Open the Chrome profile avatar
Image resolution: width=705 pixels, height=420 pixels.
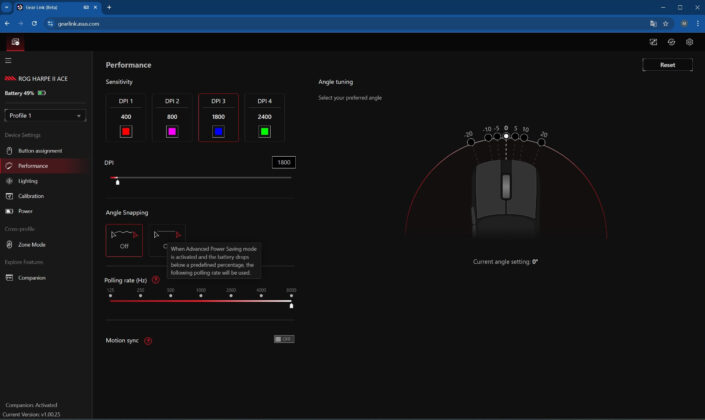[x=684, y=23]
